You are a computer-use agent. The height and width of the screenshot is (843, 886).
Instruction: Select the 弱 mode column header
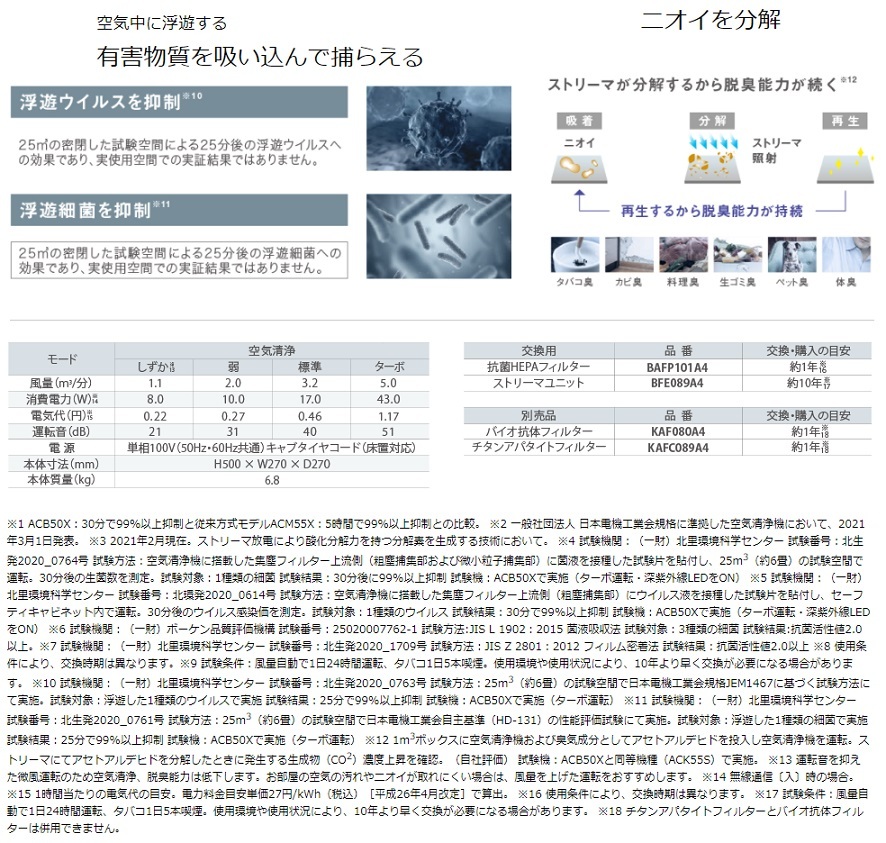(x=233, y=367)
